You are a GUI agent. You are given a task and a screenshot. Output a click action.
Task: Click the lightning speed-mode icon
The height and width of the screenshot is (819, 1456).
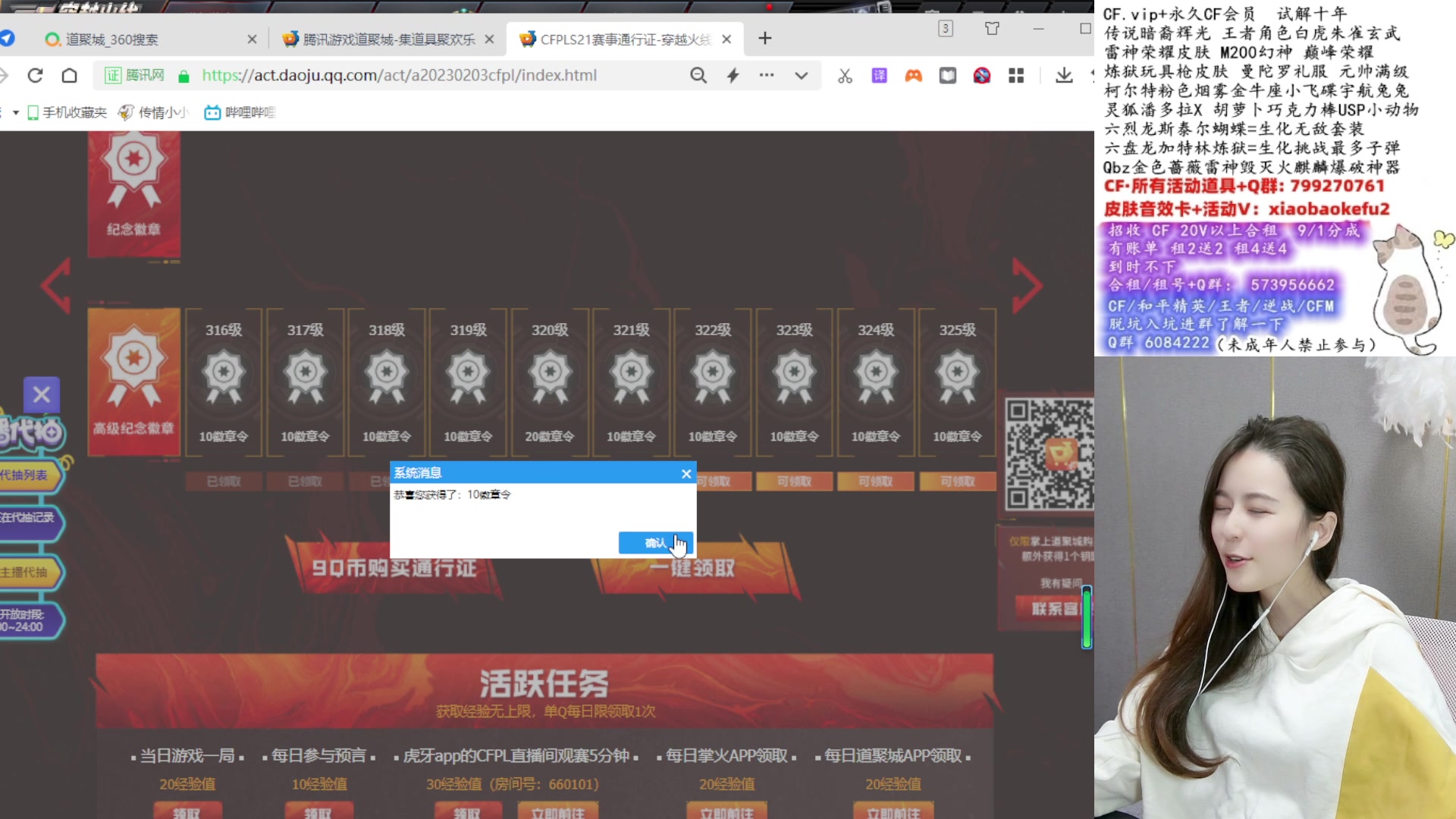(x=733, y=75)
